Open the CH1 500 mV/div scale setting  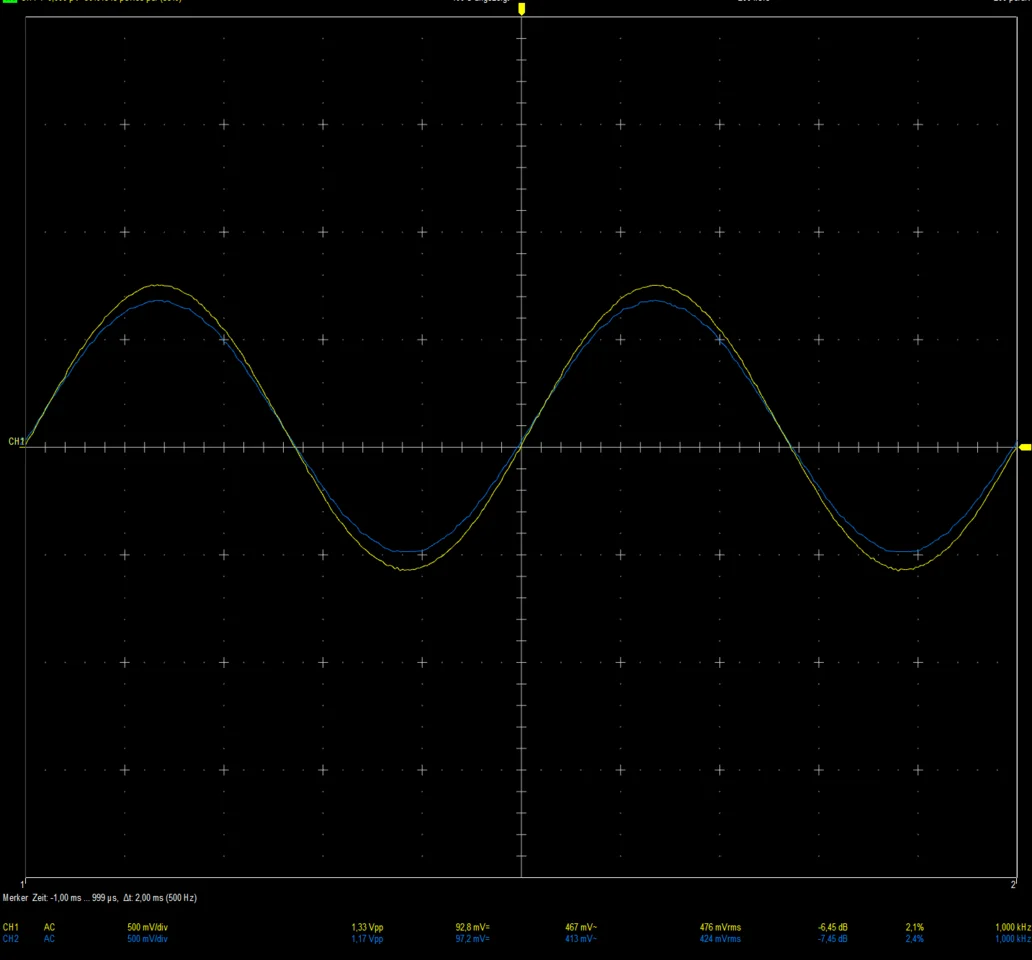click(x=147, y=927)
